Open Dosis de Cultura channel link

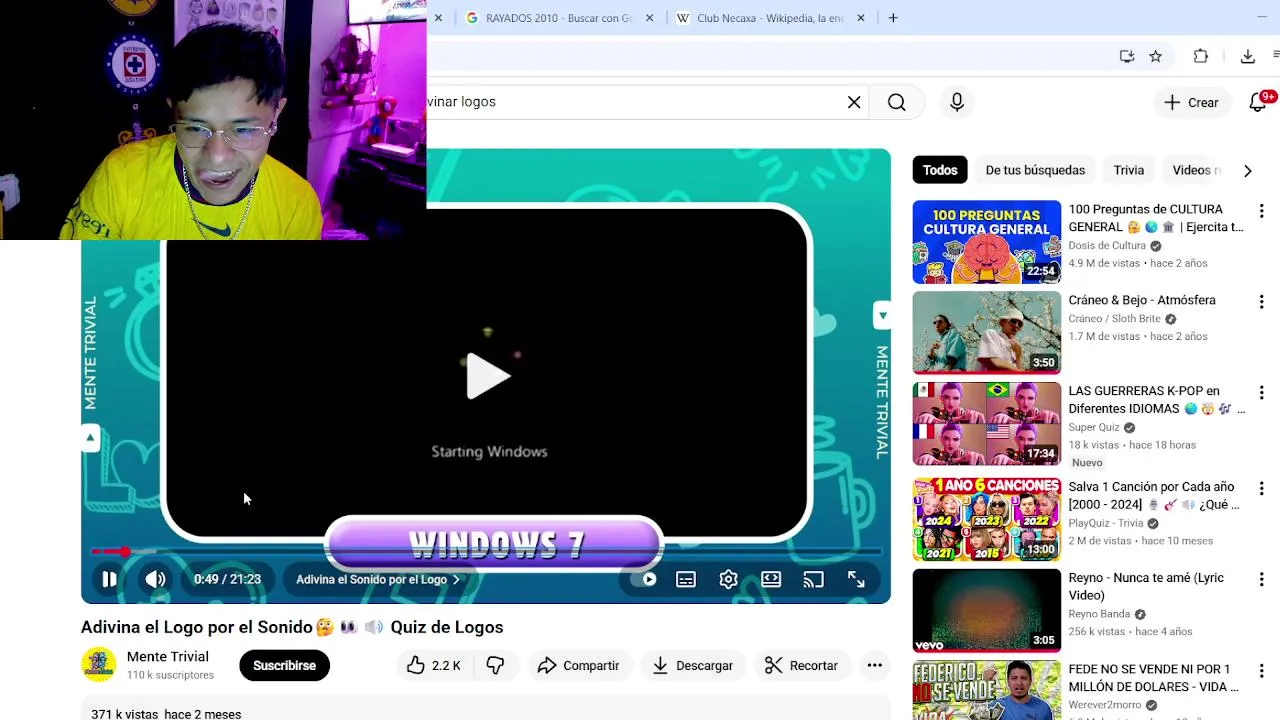point(1107,246)
